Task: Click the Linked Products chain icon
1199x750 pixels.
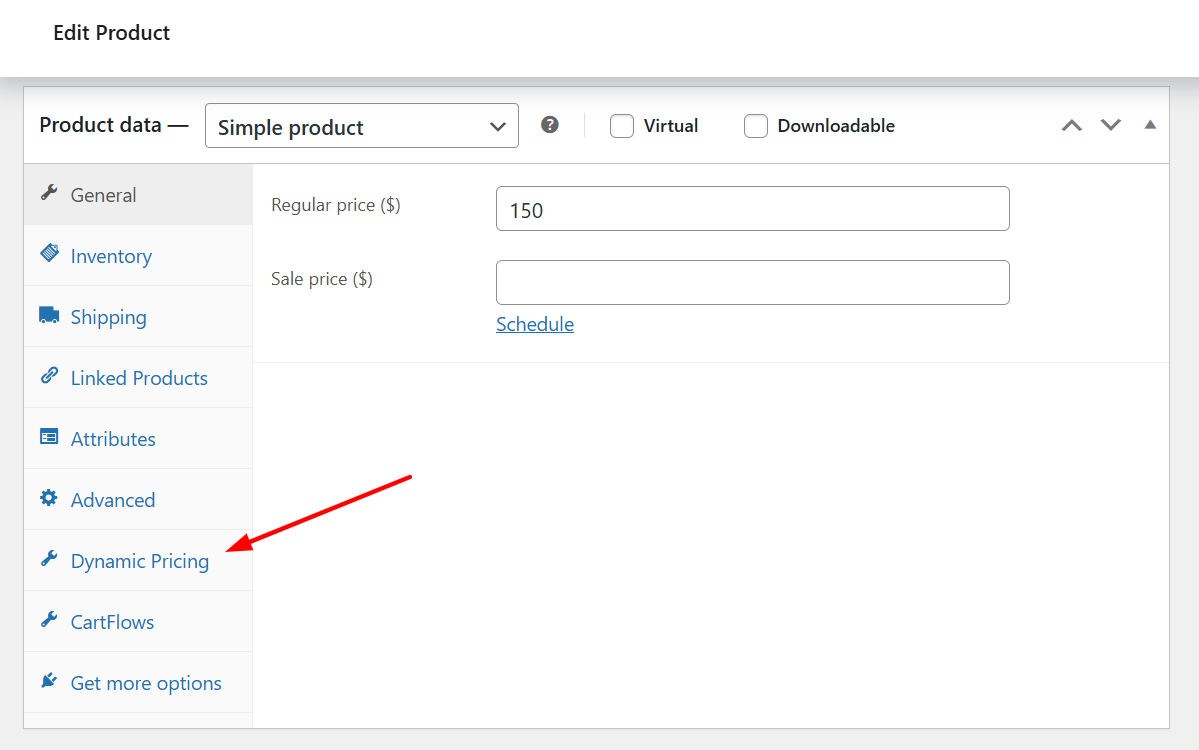Action: (49, 376)
